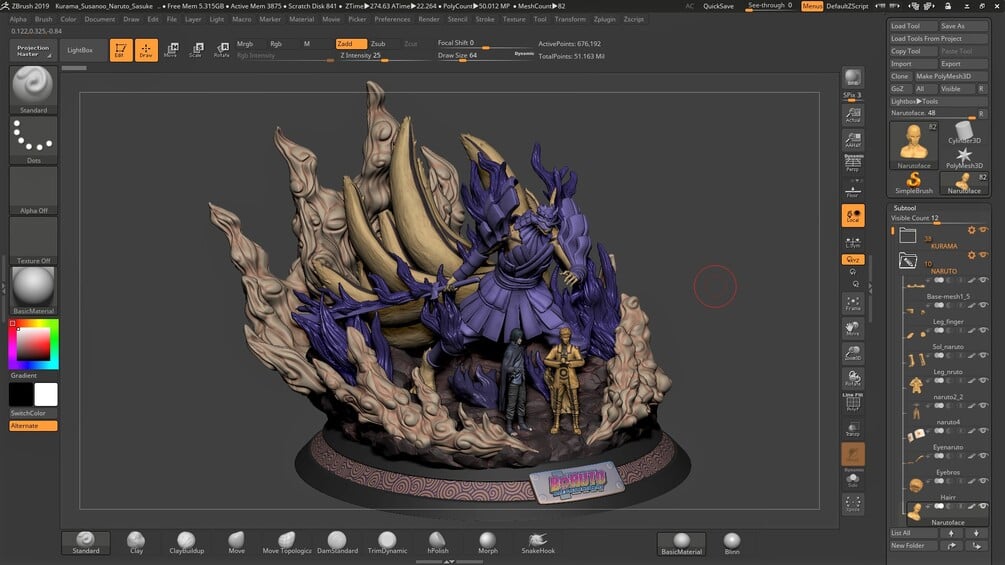Select the ClayBuildup brush
Viewport: 1005px width, 565px height.
pyautogui.click(x=187, y=543)
